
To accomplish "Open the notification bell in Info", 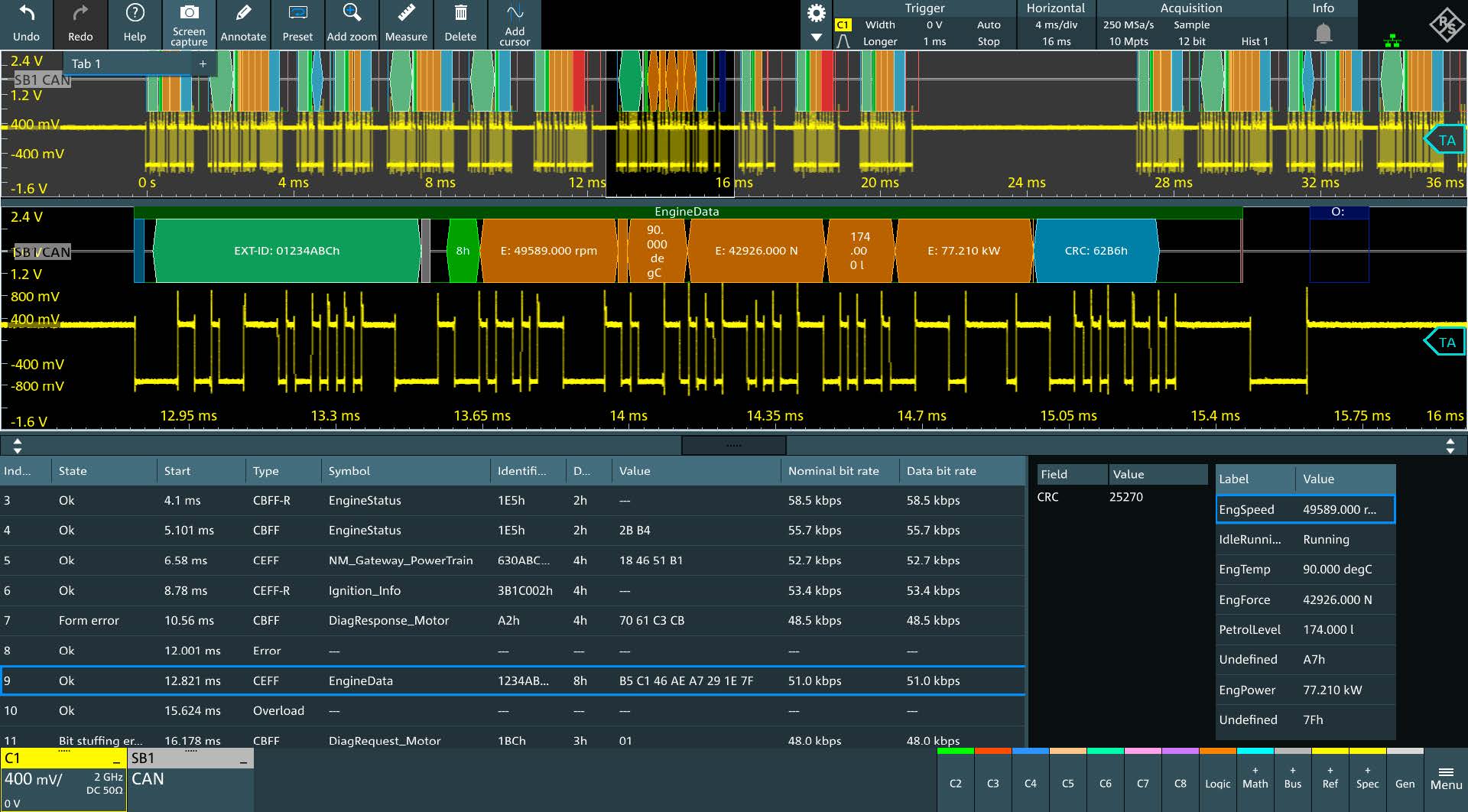I will 1323,33.
